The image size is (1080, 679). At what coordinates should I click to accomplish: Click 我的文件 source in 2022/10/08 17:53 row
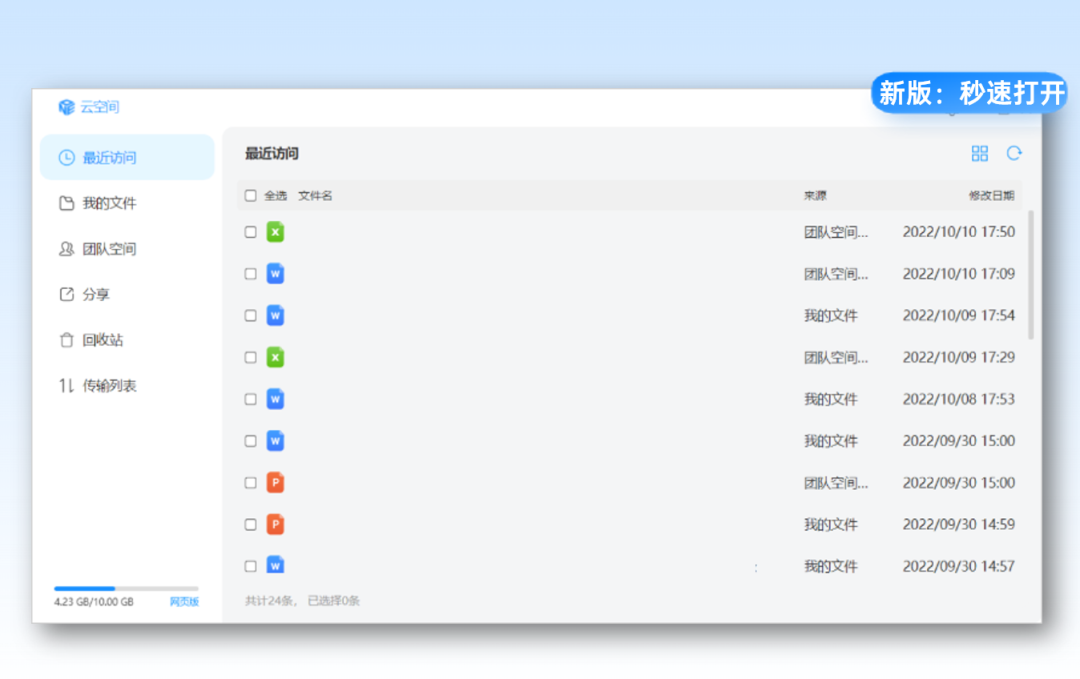pos(831,399)
